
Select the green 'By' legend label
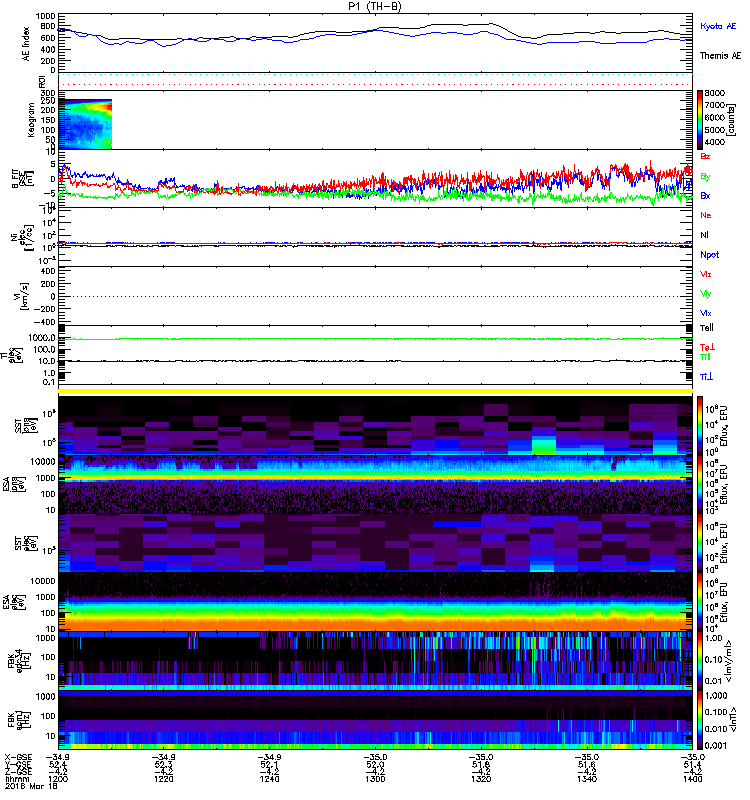pos(705,176)
